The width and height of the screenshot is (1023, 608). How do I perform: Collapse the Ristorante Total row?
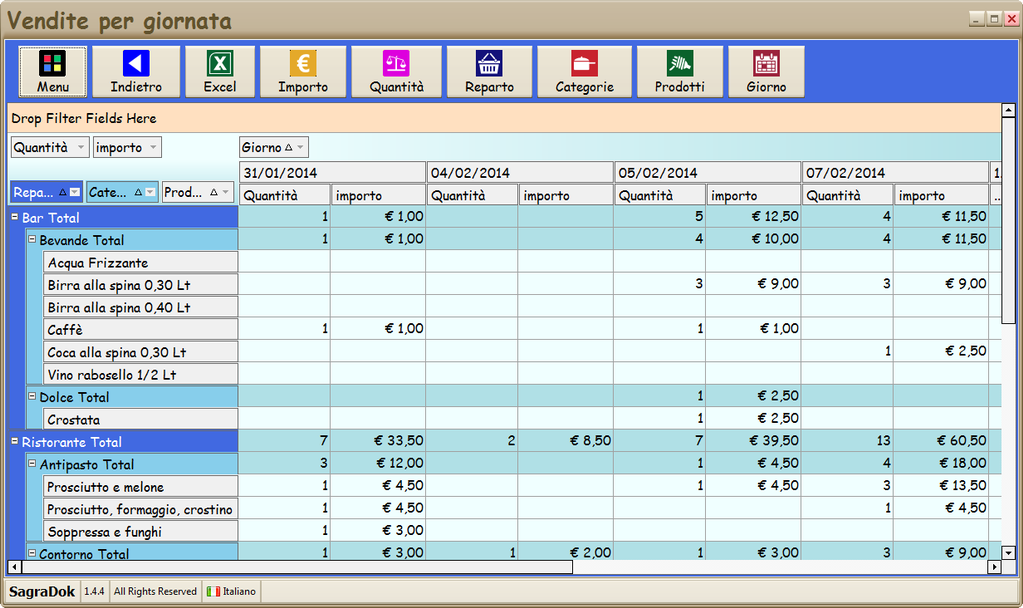pos(14,441)
